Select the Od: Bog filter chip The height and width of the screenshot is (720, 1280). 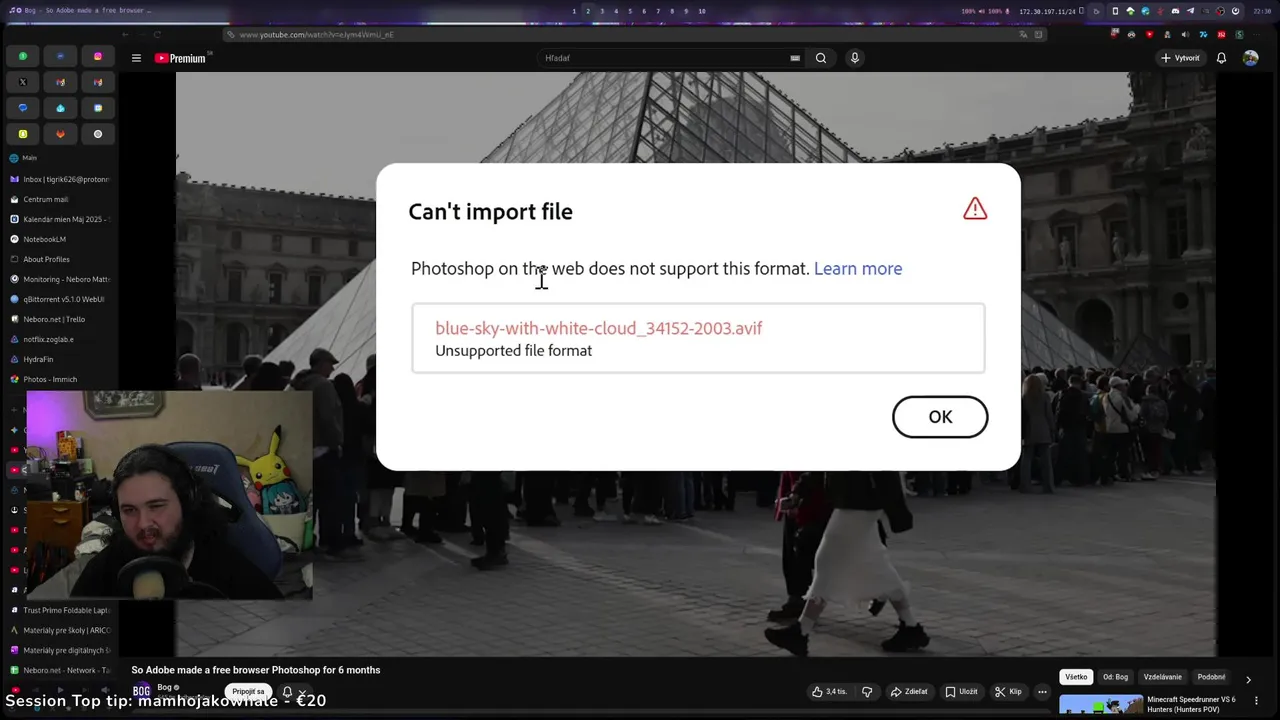tap(1116, 677)
